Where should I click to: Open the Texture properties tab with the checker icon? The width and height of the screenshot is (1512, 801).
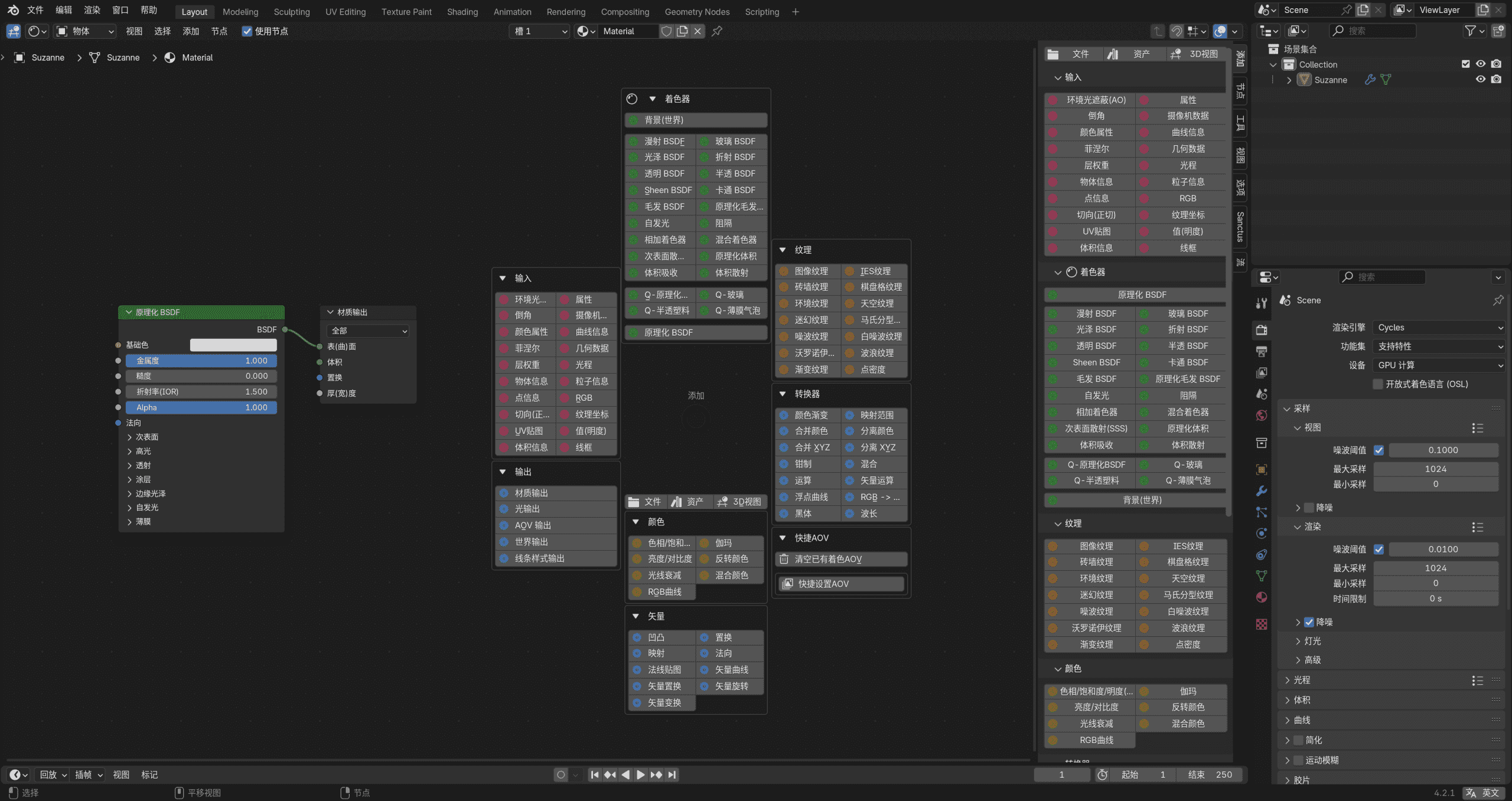tap(1262, 624)
